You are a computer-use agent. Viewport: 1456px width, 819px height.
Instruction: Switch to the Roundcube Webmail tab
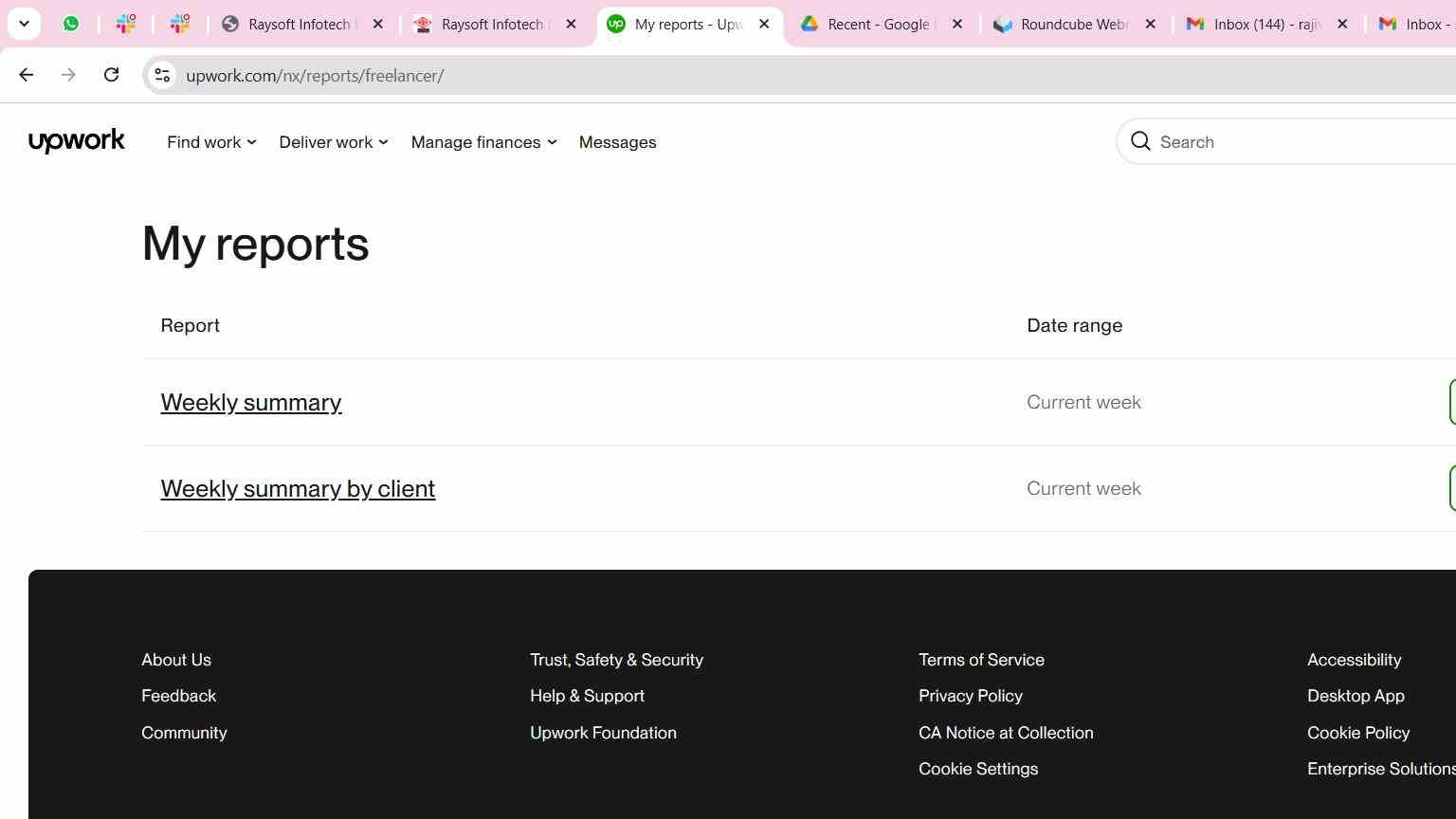[1074, 24]
